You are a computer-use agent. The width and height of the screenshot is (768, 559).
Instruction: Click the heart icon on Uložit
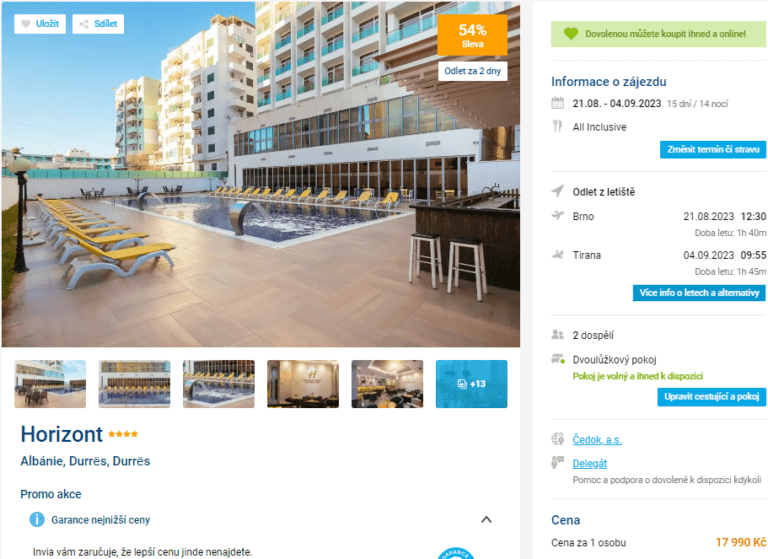(x=26, y=24)
